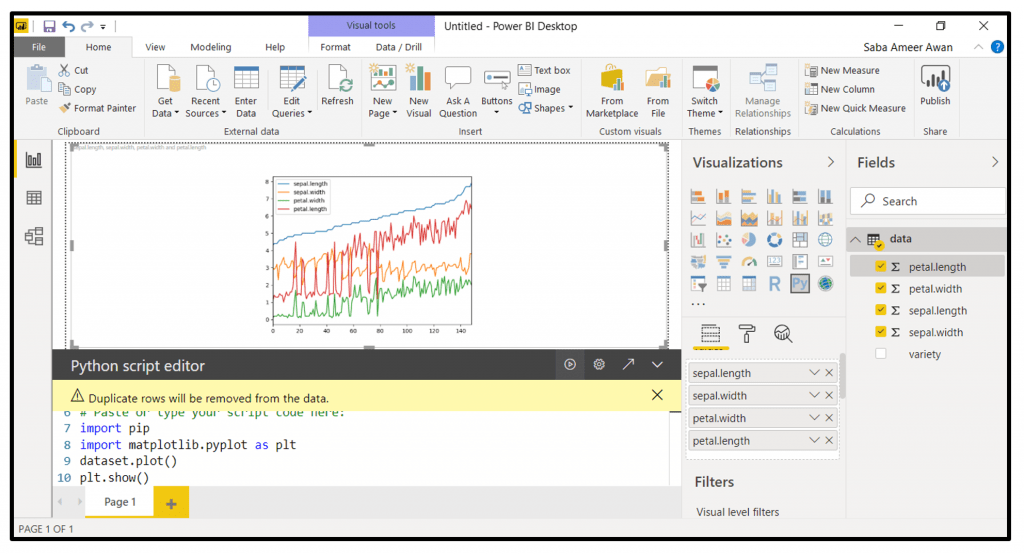Choose the KPI visual

click(x=825, y=262)
